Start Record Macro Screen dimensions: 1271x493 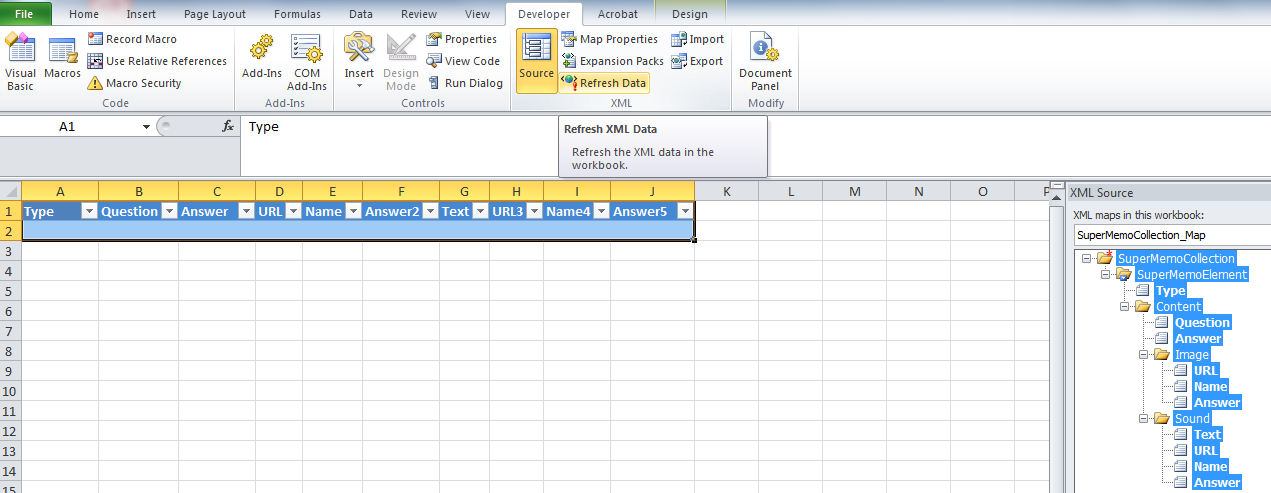(x=132, y=39)
